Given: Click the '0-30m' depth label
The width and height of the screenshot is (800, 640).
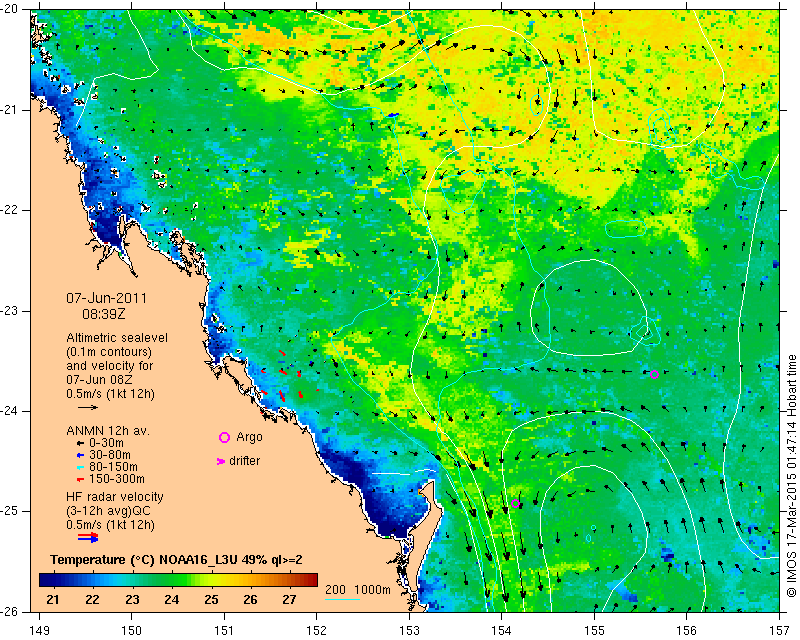Looking at the screenshot, I should pos(106,443).
